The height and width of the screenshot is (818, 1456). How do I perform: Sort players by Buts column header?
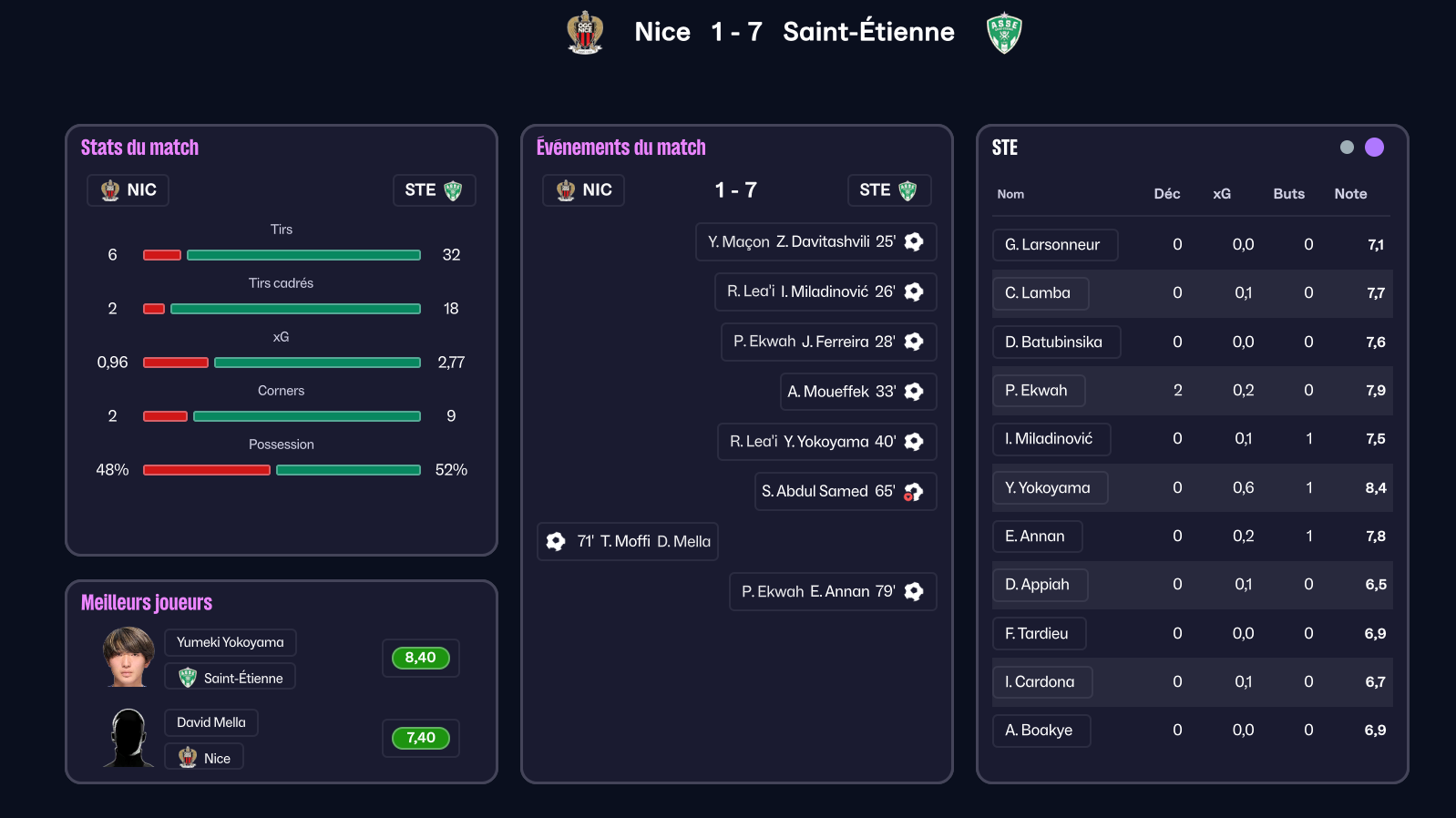(x=1288, y=194)
